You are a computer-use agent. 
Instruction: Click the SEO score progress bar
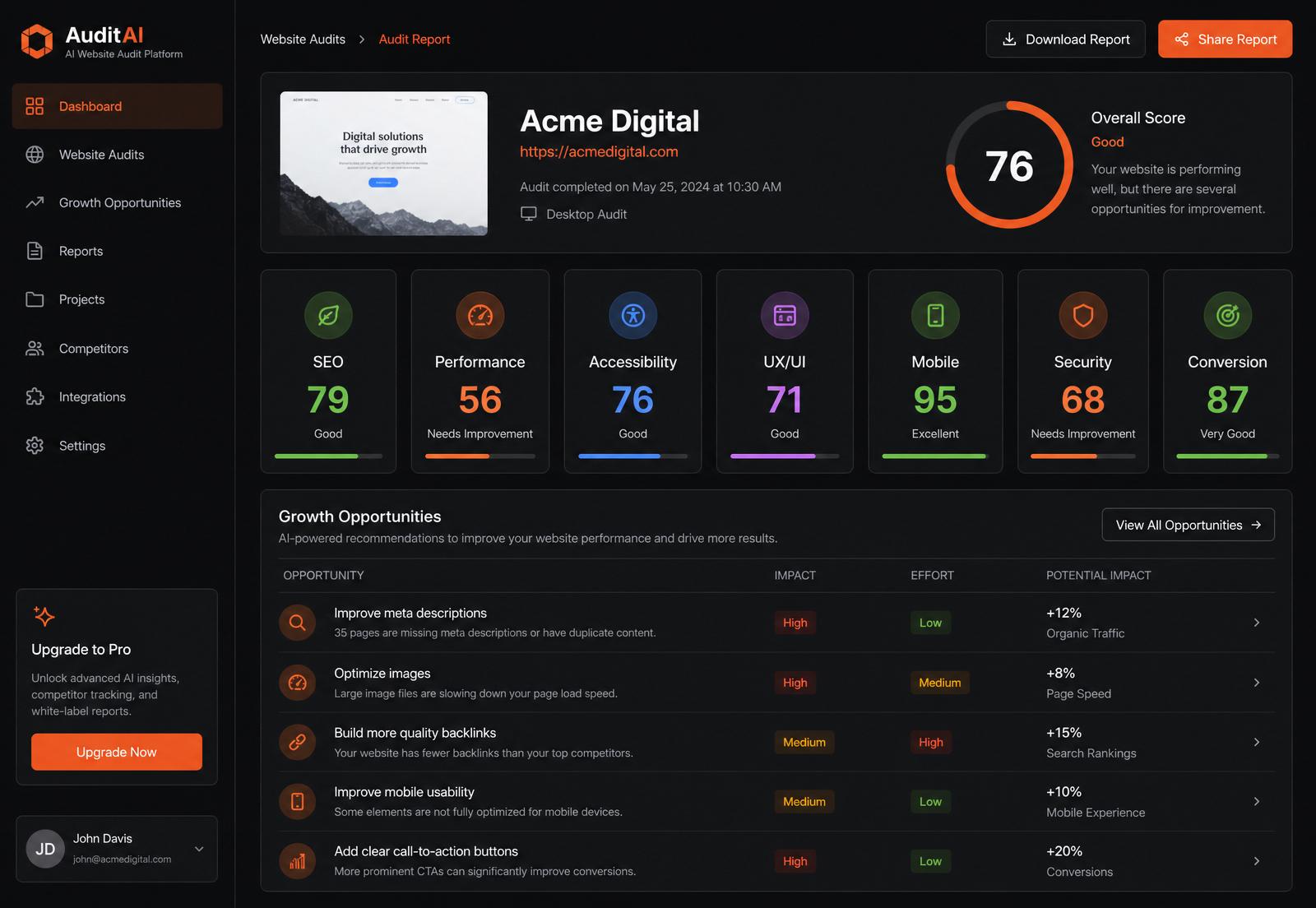click(x=328, y=456)
